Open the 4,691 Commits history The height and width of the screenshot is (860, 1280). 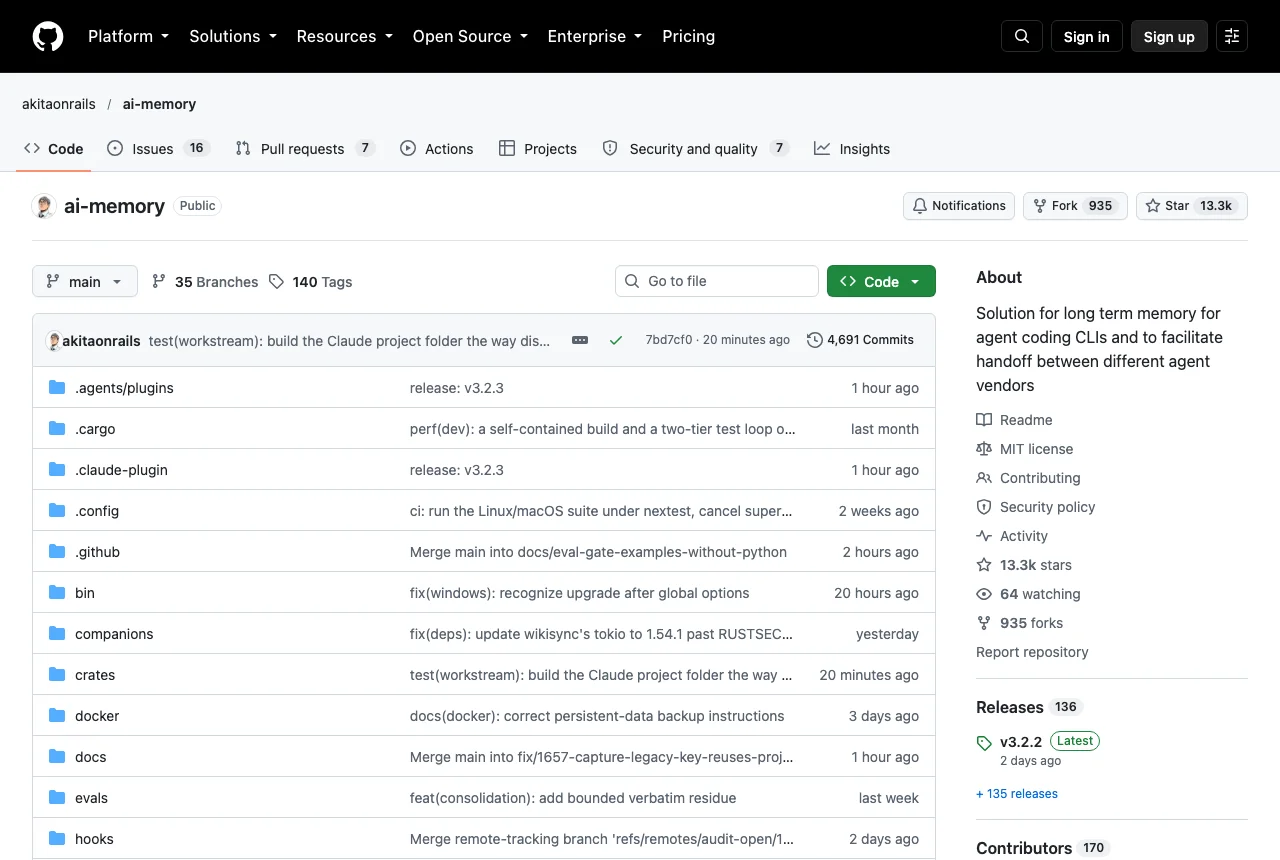click(860, 340)
